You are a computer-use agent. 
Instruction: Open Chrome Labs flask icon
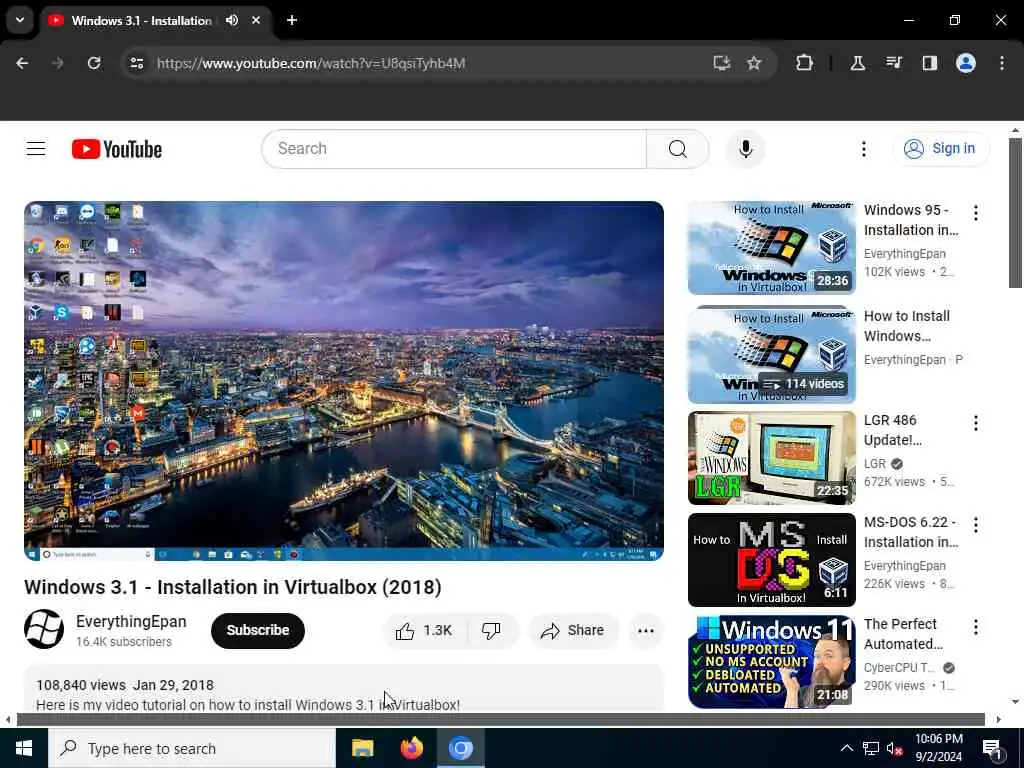pyautogui.click(x=857, y=63)
